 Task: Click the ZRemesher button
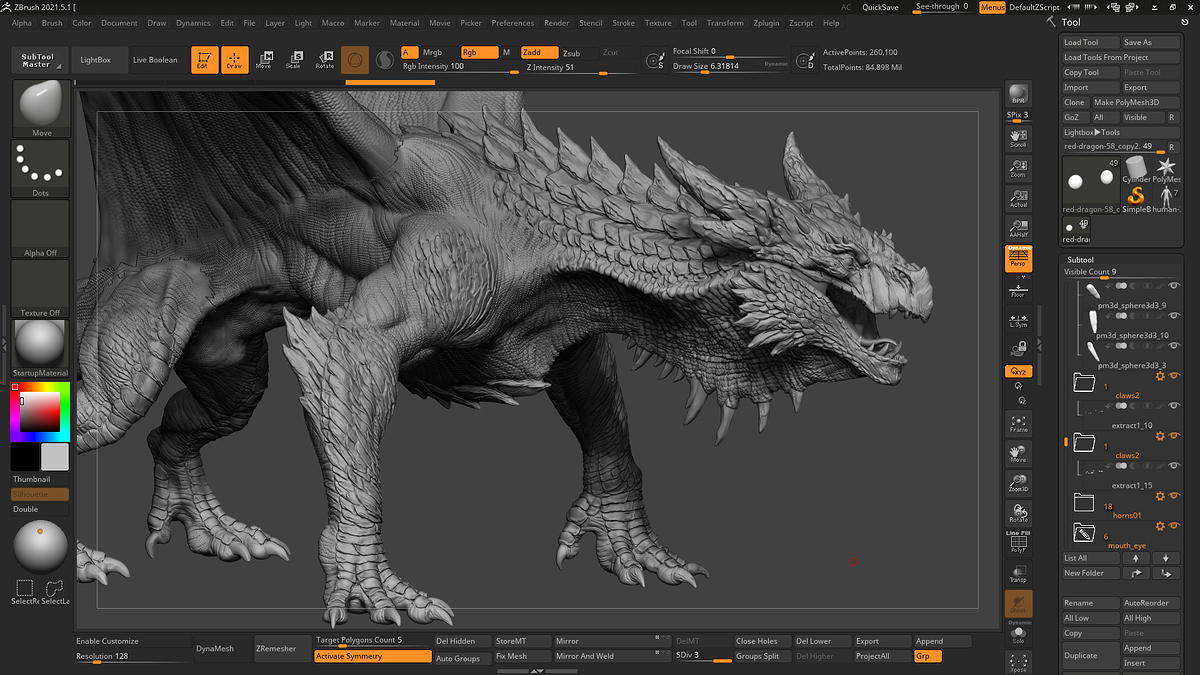point(281,648)
